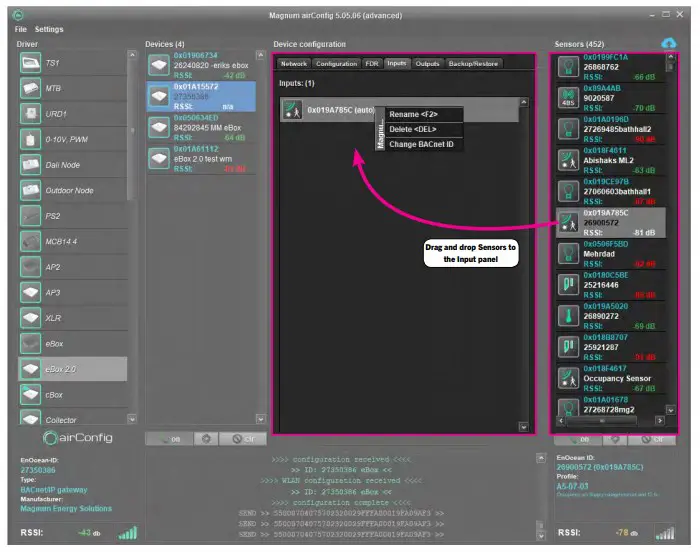Click the input sensor icon for 0x019A785C

(292, 110)
